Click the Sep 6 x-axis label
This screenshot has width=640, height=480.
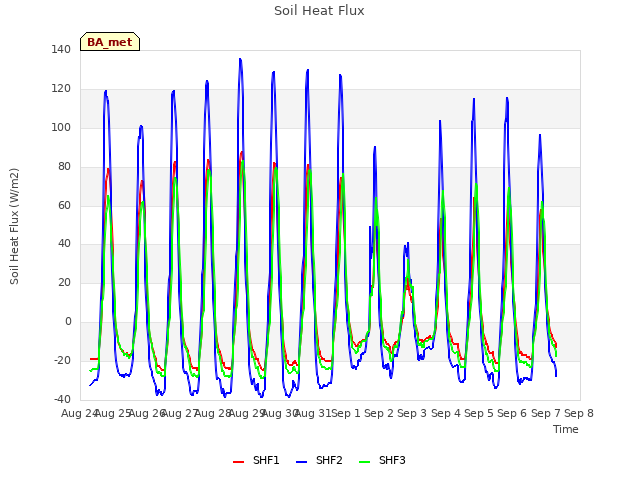512,413
